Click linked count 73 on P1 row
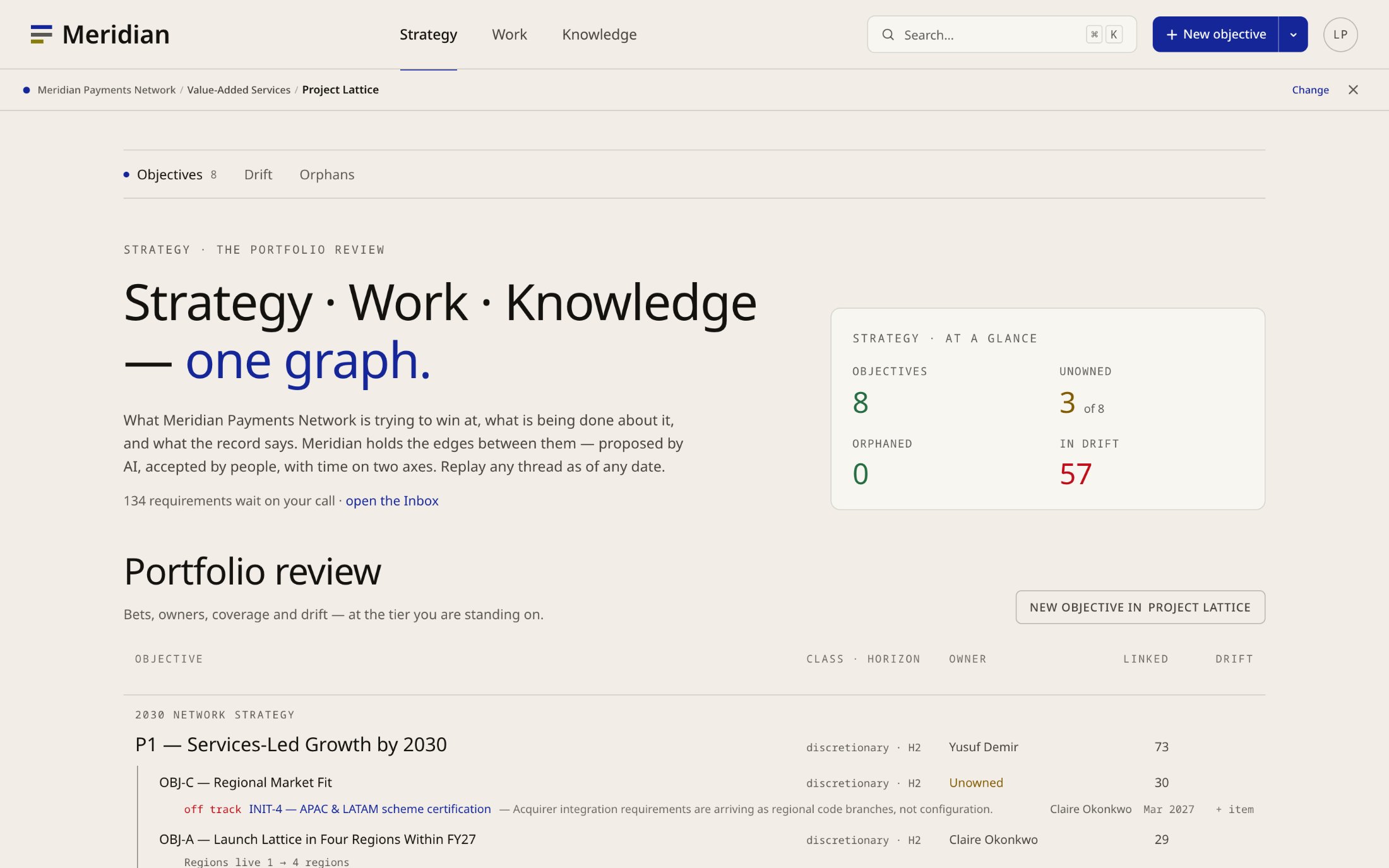 pos(1161,747)
